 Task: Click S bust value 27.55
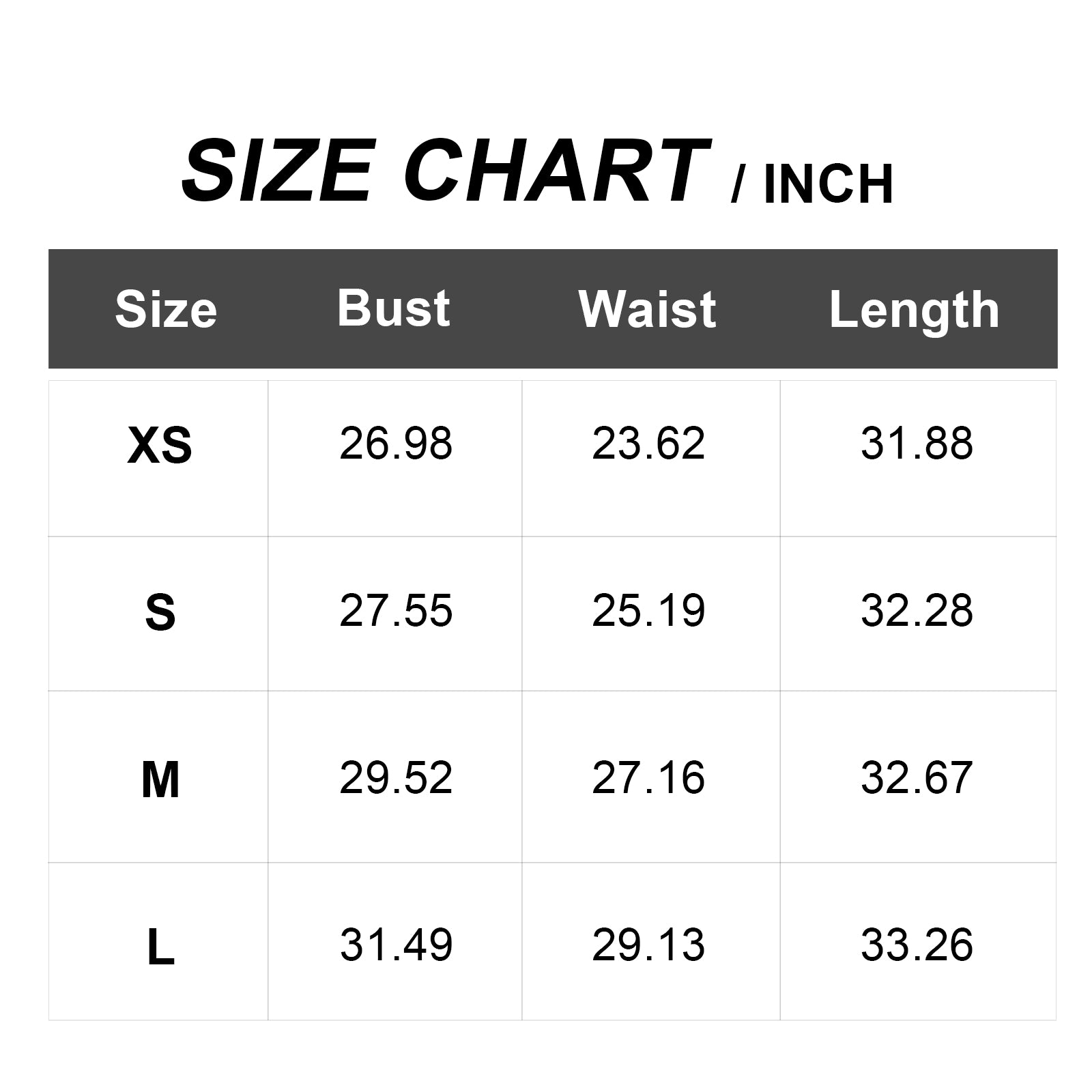tap(396, 611)
